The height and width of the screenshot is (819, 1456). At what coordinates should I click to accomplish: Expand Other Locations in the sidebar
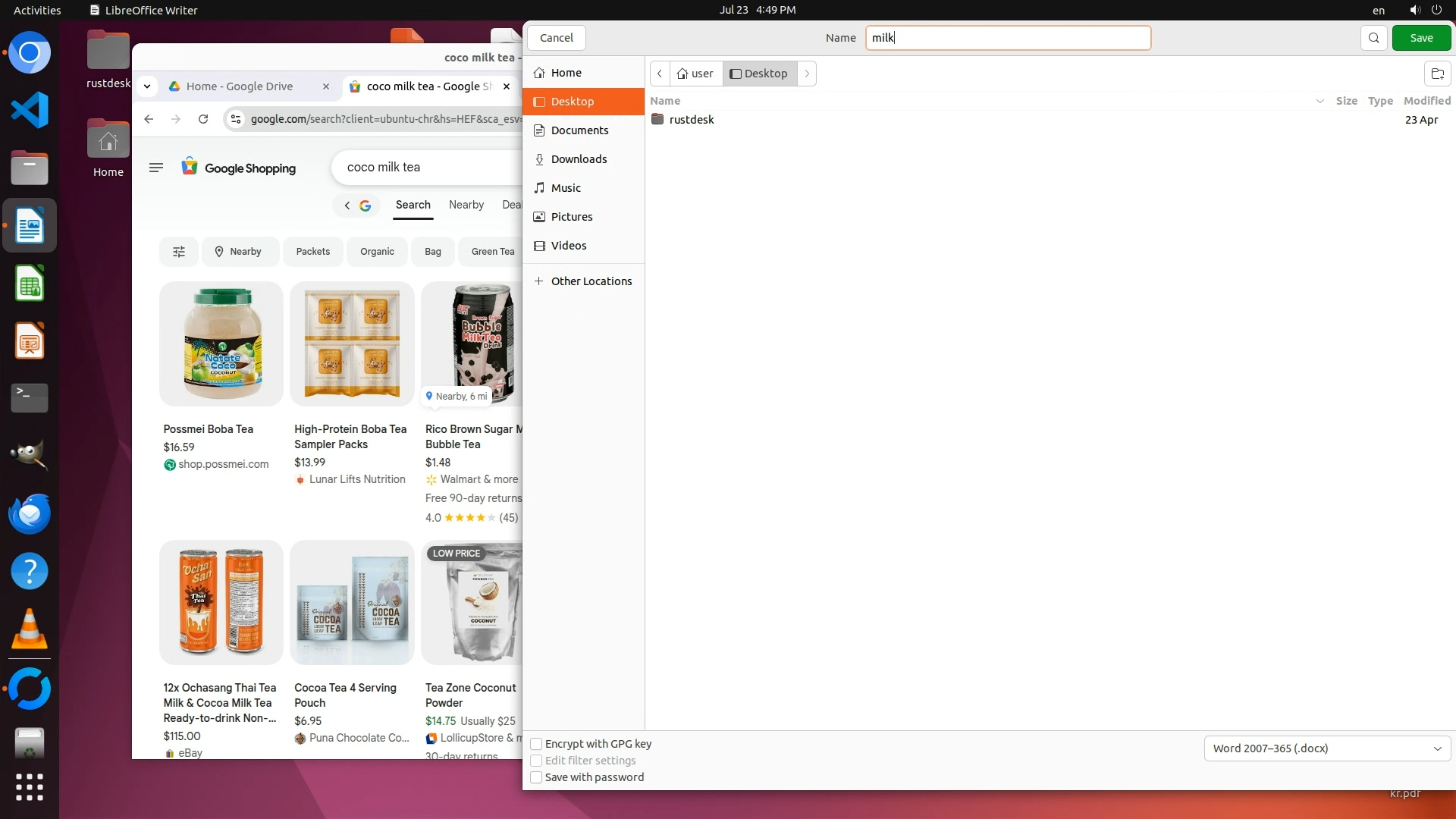[x=591, y=281]
